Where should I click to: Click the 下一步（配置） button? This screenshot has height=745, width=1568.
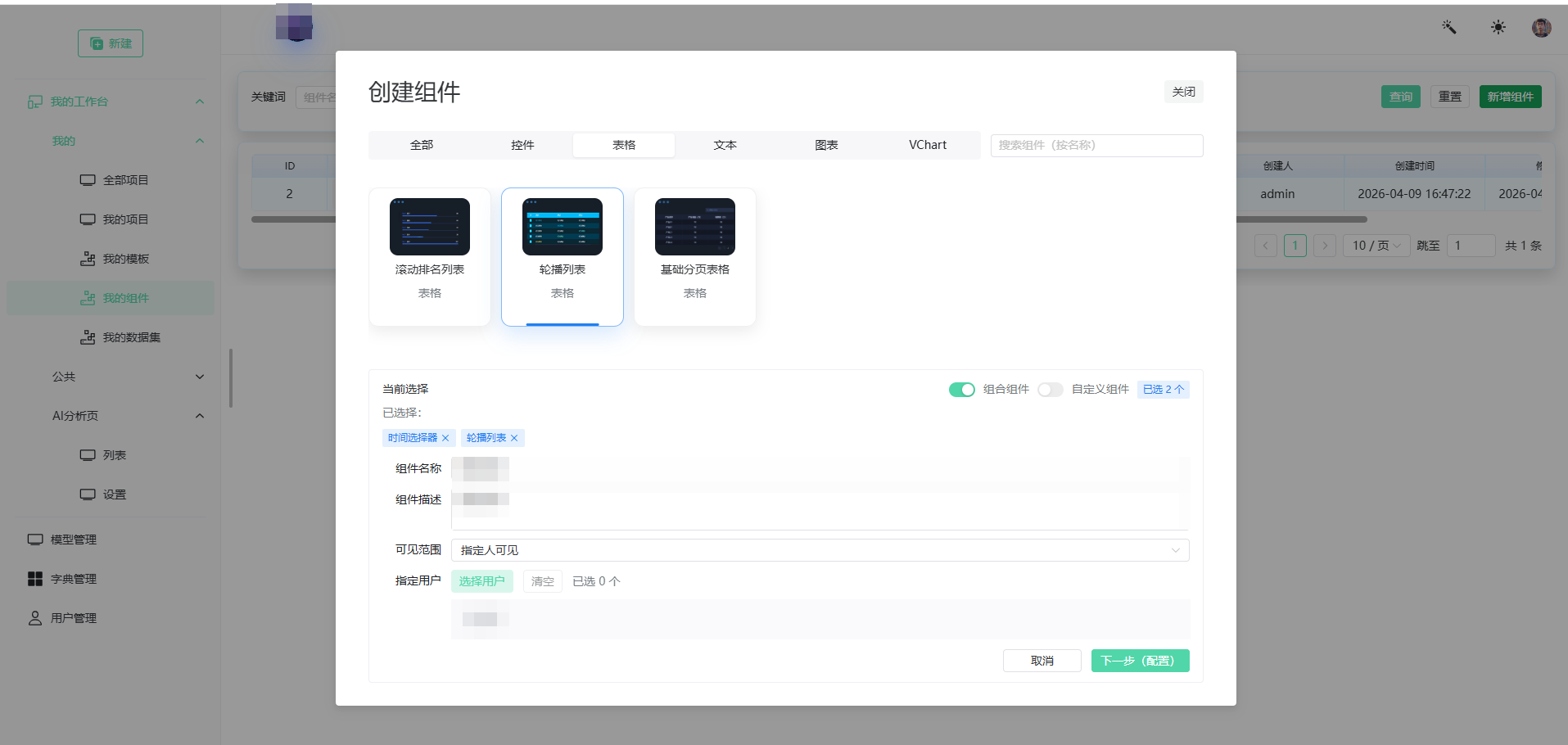1140,661
